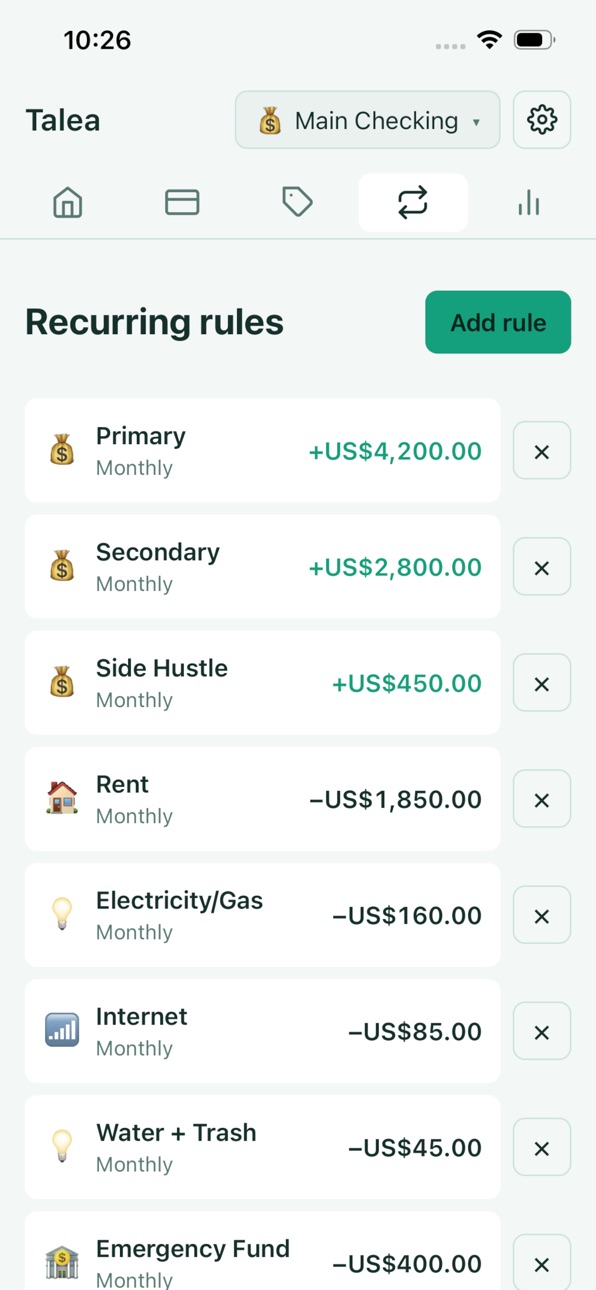
Task: Open the tag categories tab
Action: tap(297, 203)
